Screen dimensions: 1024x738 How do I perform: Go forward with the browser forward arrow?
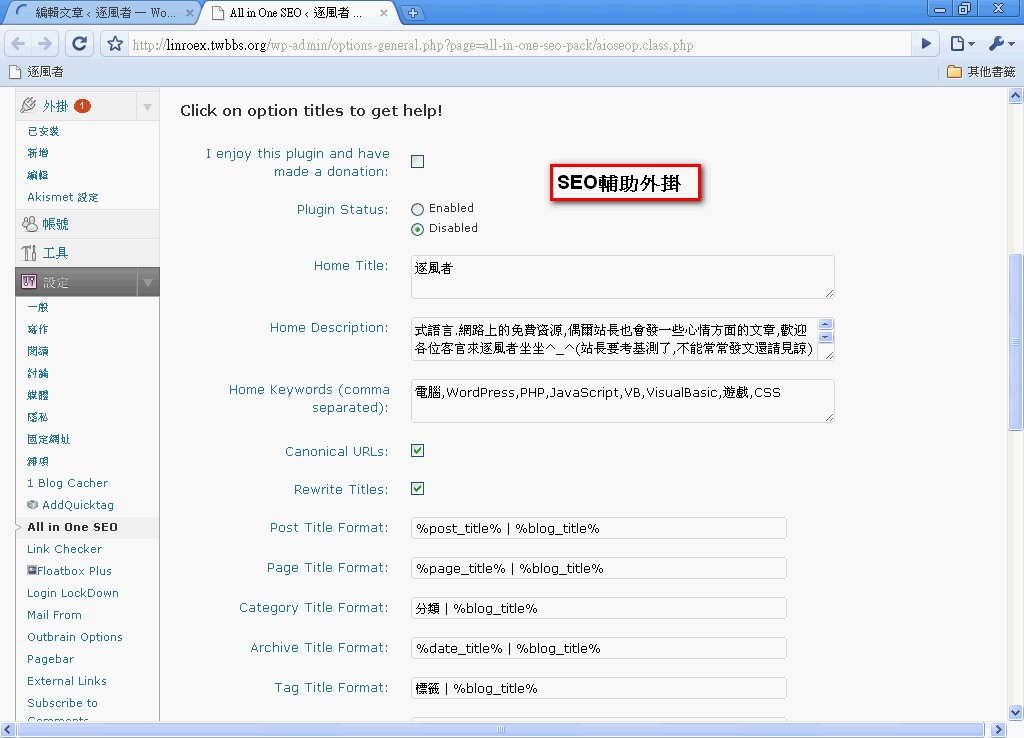click(x=45, y=44)
